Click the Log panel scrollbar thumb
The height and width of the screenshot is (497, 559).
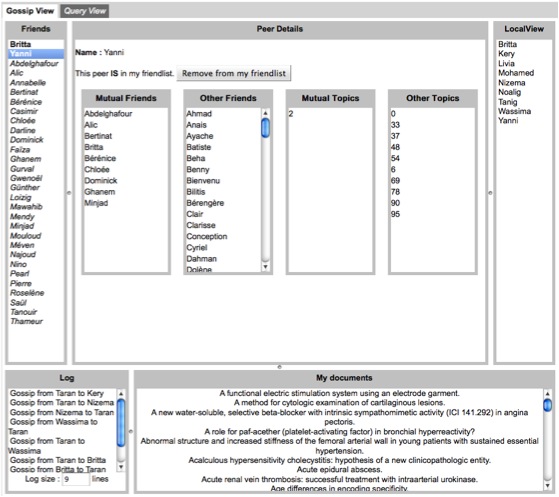point(121,423)
